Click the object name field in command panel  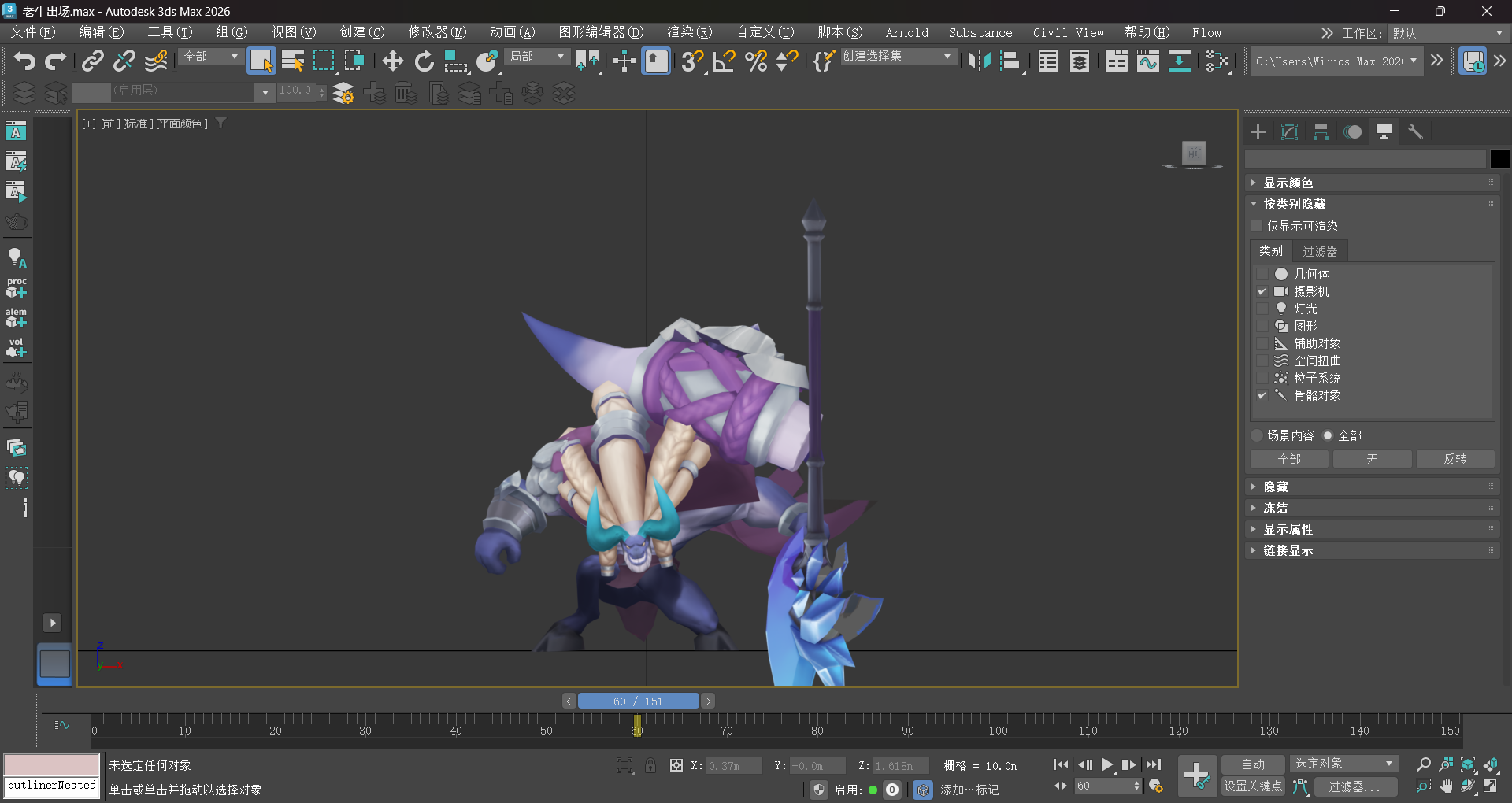pos(1366,159)
